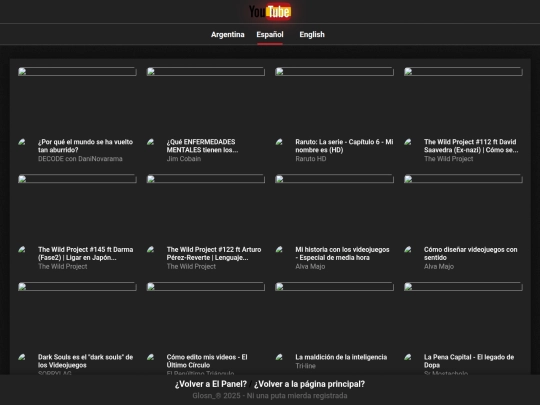Open title The Wild Project #112 ft David Saavedra
The height and width of the screenshot is (405, 540).
(x=471, y=146)
